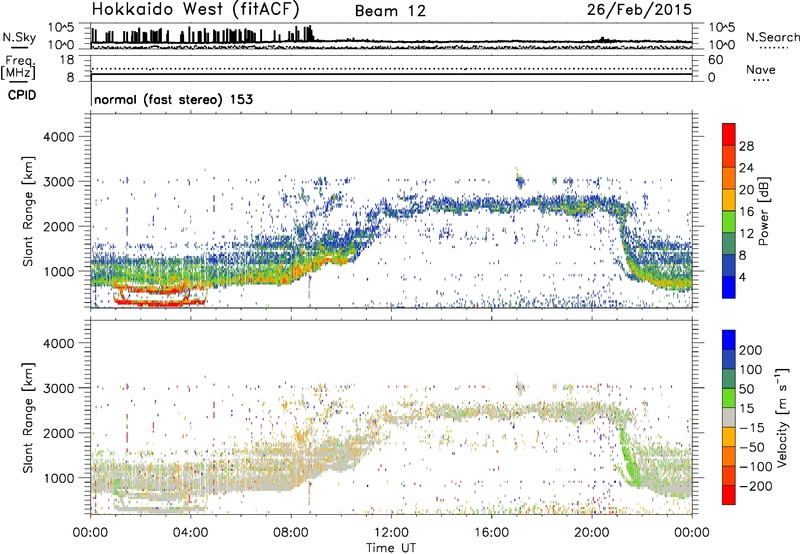The width and height of the screenshot is (800, 554).
Task: Click the "N.Search" legend label
Action: (x=772, y=37)
